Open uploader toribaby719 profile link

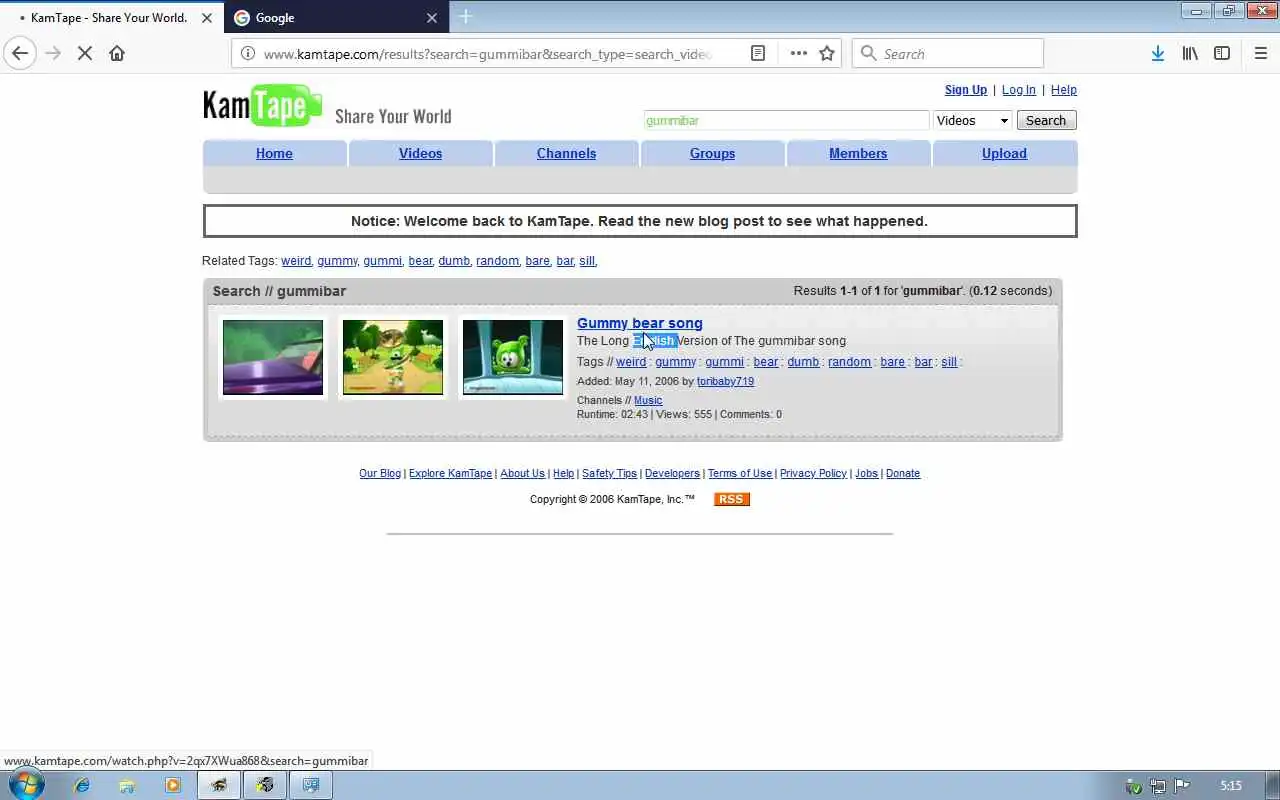(x=725, y=381)
